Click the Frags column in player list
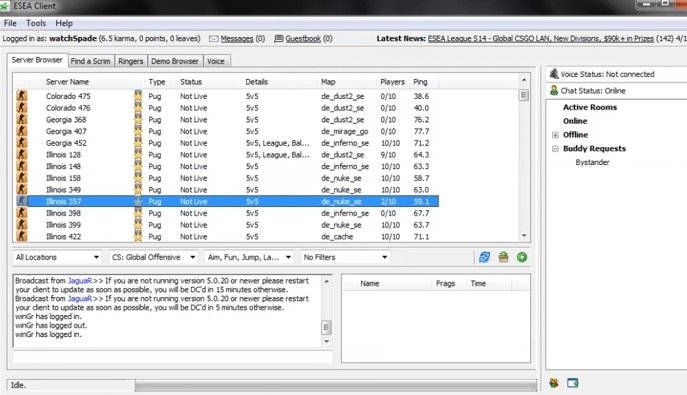The width and height of the screenshot is (687, 395). (x=445, y=283)
